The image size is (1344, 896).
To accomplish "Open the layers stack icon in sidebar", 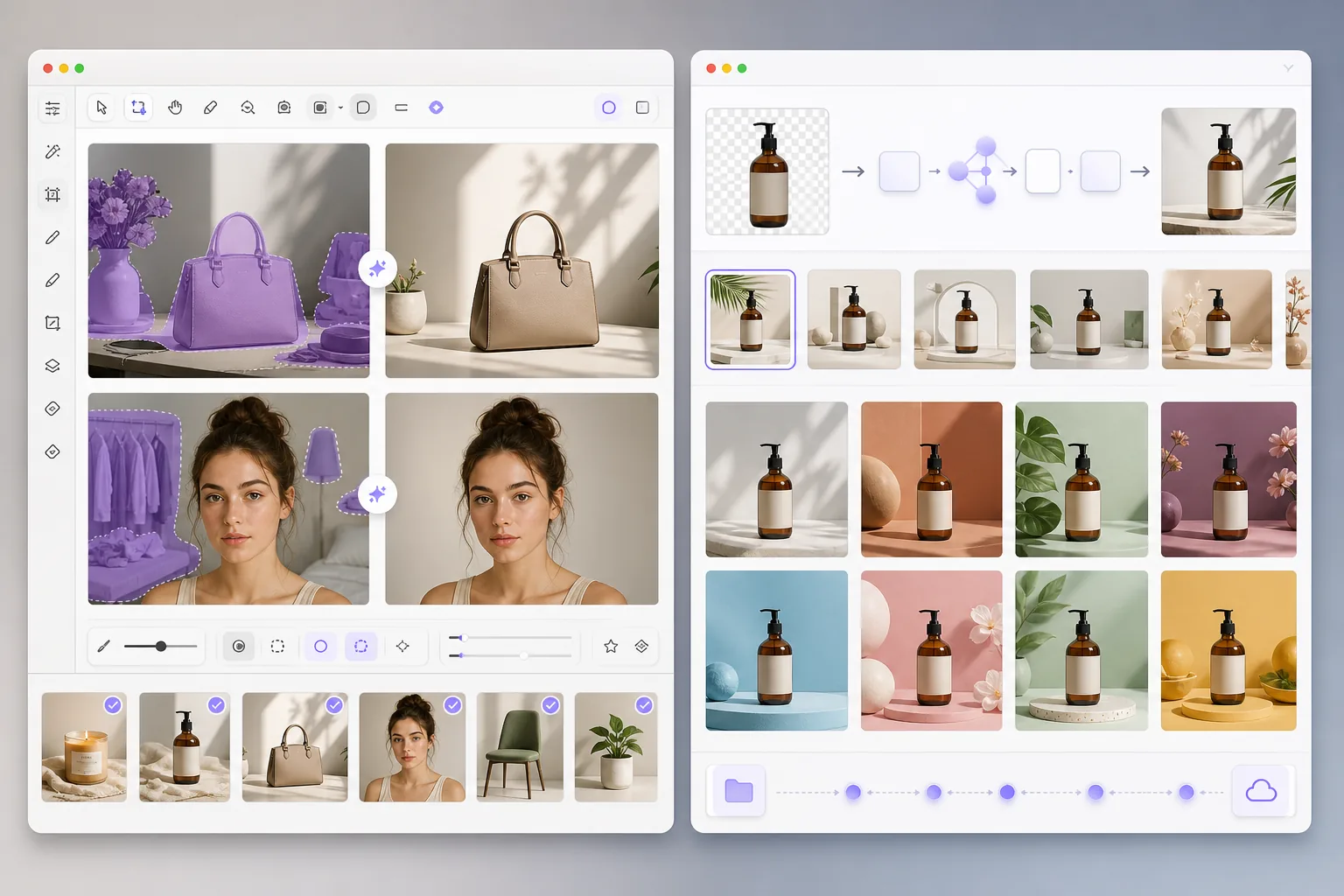I will [52, 366].
